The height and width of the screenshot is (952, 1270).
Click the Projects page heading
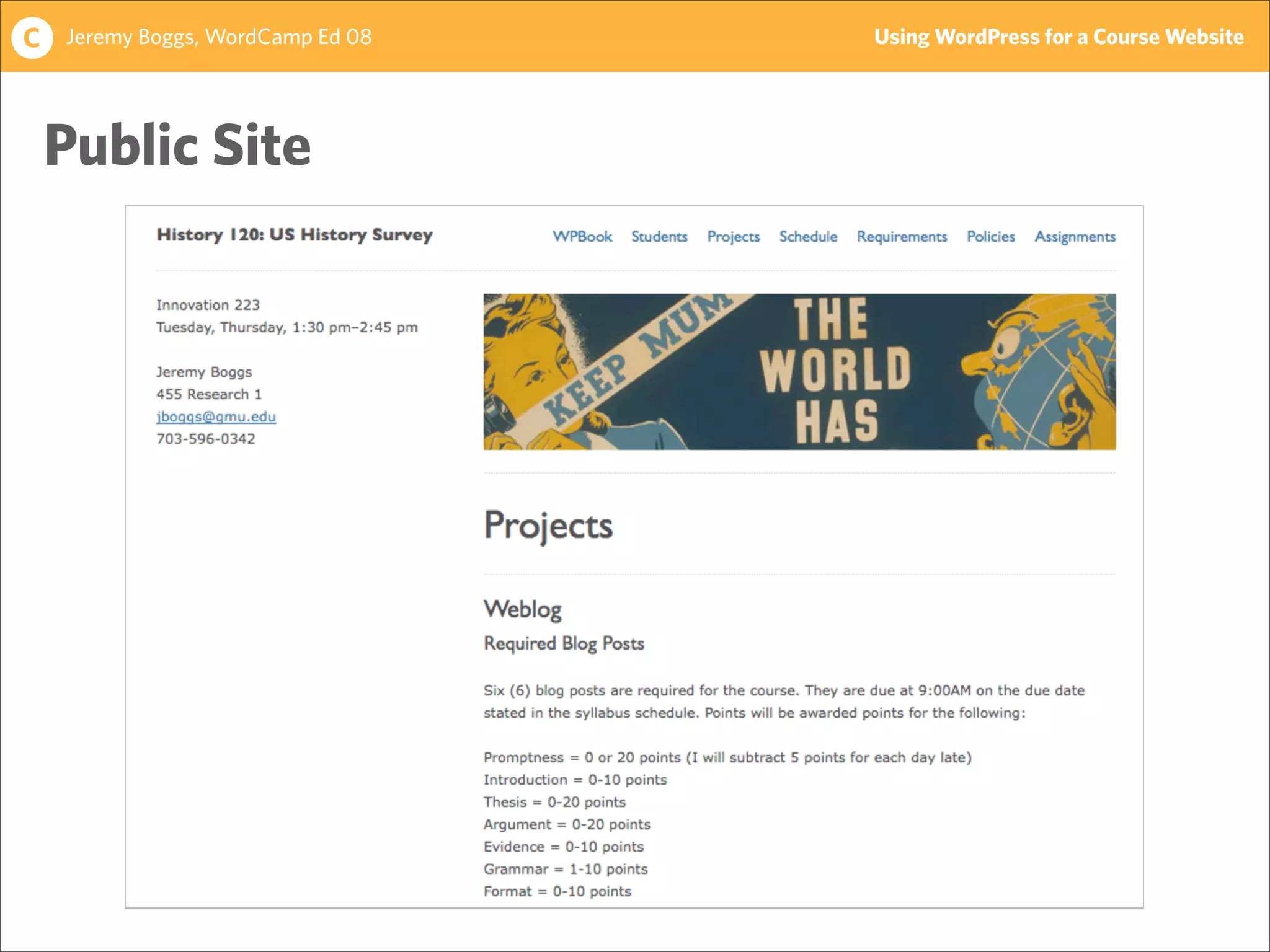pyautogui.click(x=548, y=526)
